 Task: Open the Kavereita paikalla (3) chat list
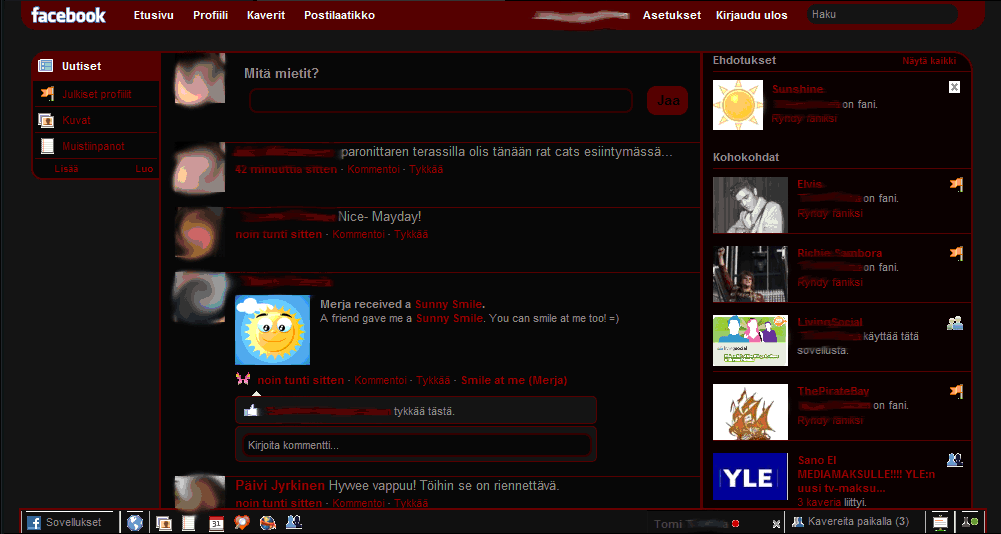[851, 522]
